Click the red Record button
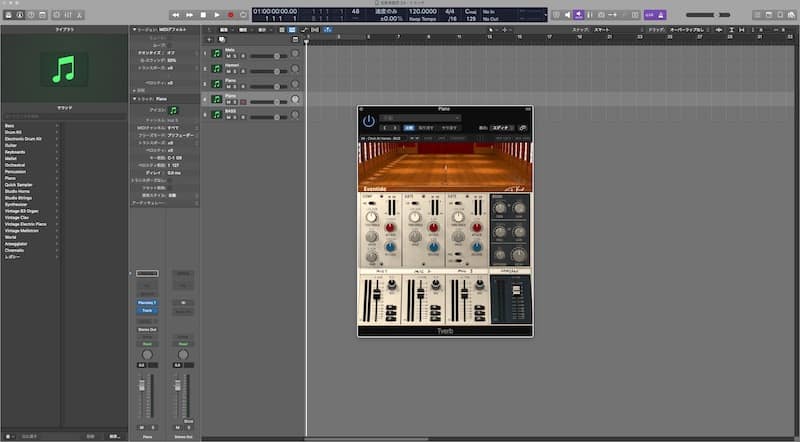The width and height of the screenshot is (800, 442). coord(231,15)
